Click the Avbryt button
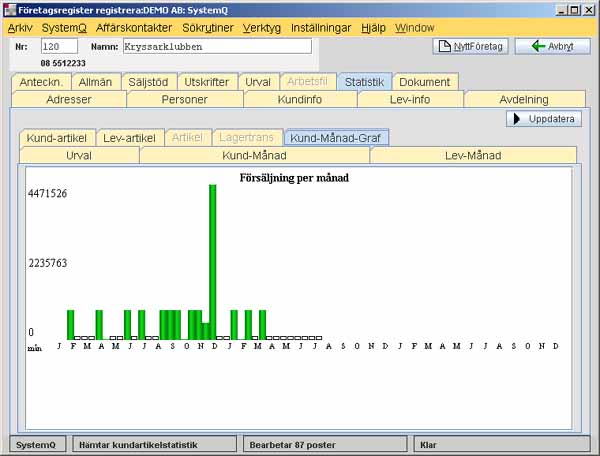Image resolution: width=600 pixels, height=456 pixels. click(552, 46)
